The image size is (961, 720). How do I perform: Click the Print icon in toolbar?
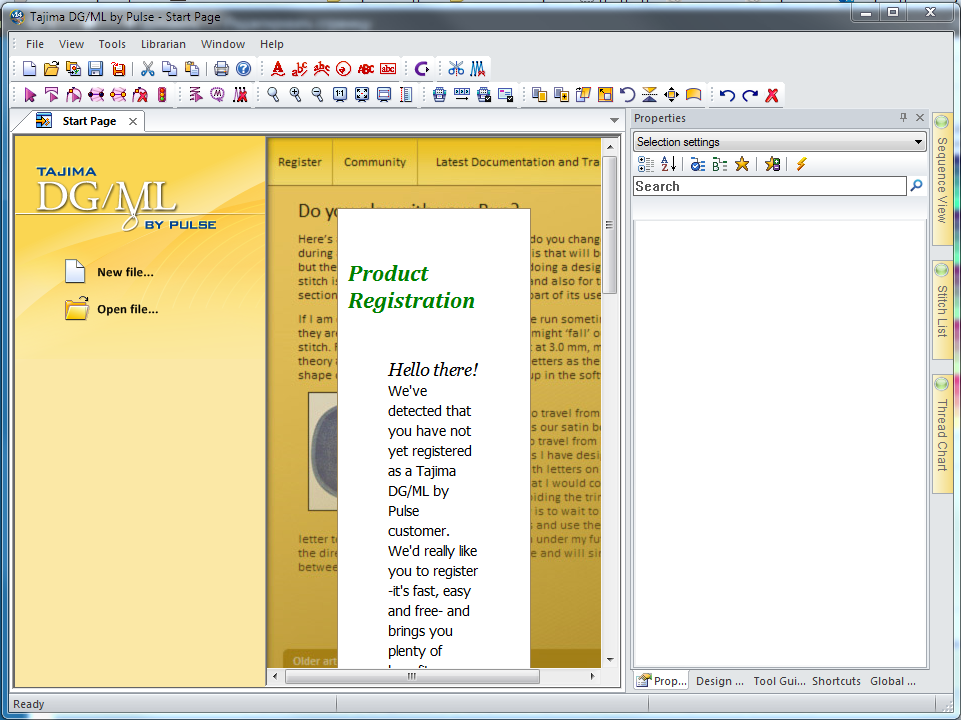[x=221, y=69]
